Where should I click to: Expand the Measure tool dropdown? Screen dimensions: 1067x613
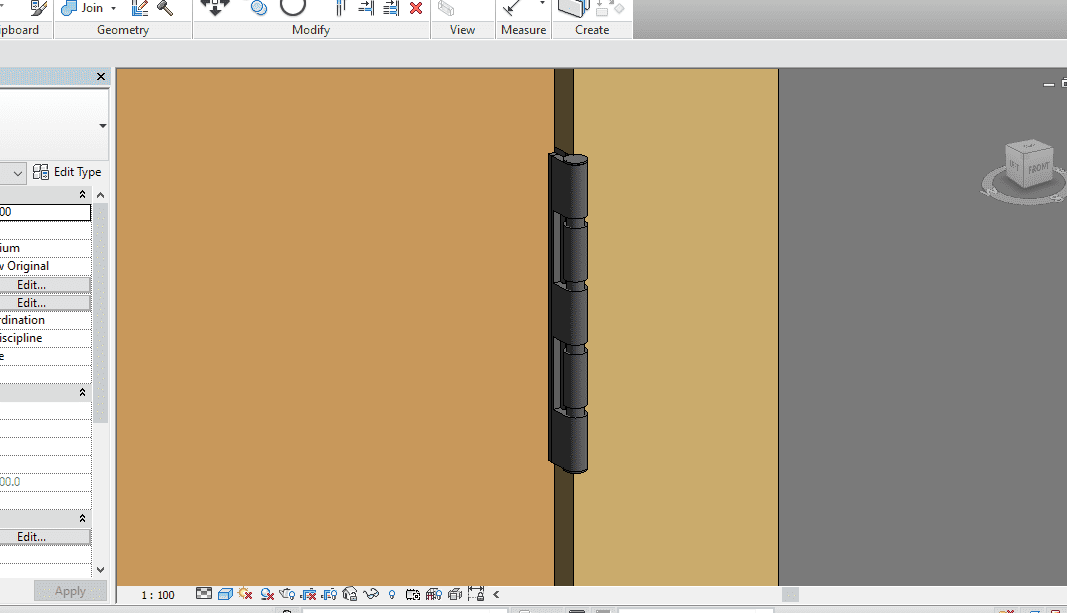(543, 5)
